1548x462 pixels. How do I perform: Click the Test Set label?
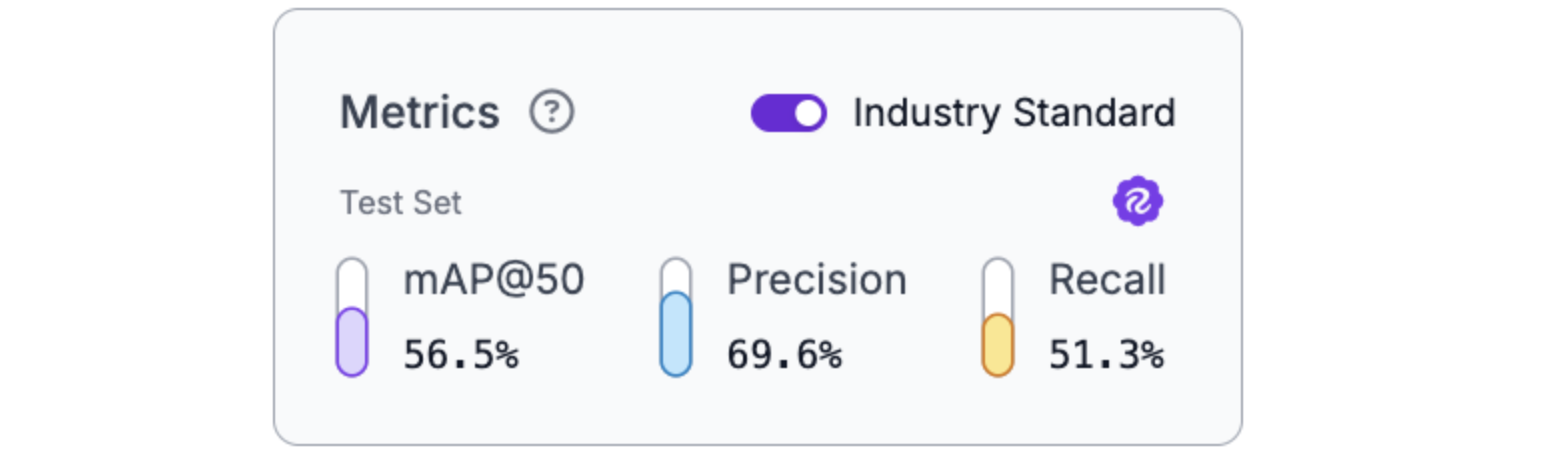[x=401, y=203]
